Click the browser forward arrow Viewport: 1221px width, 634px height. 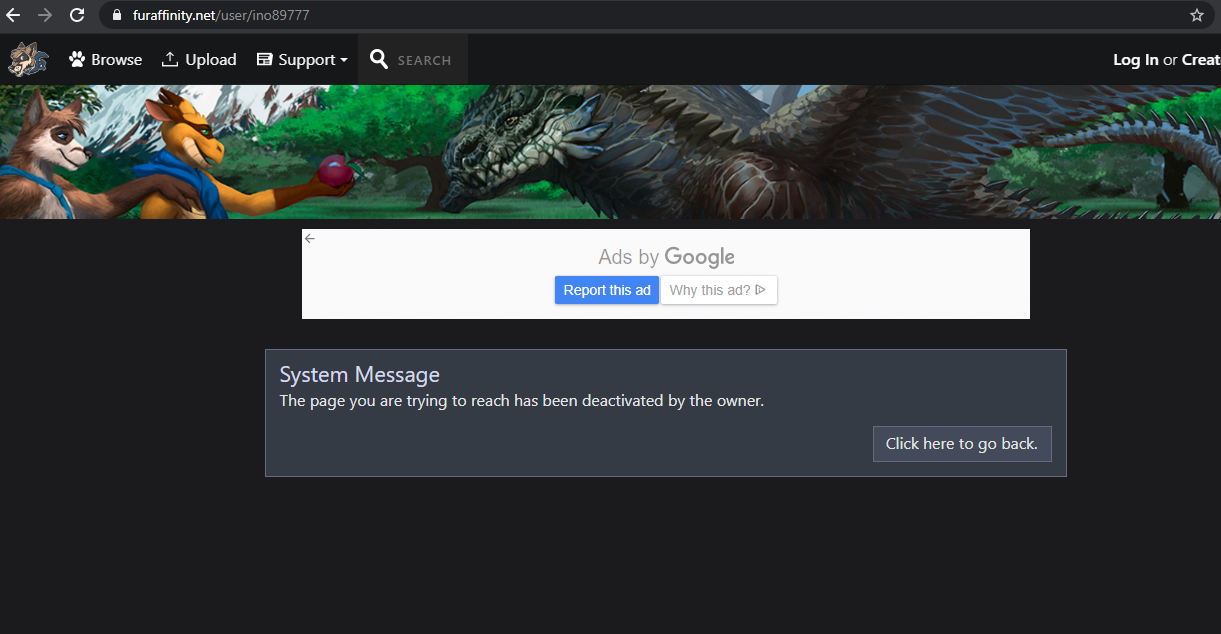(x=45, y=15)
